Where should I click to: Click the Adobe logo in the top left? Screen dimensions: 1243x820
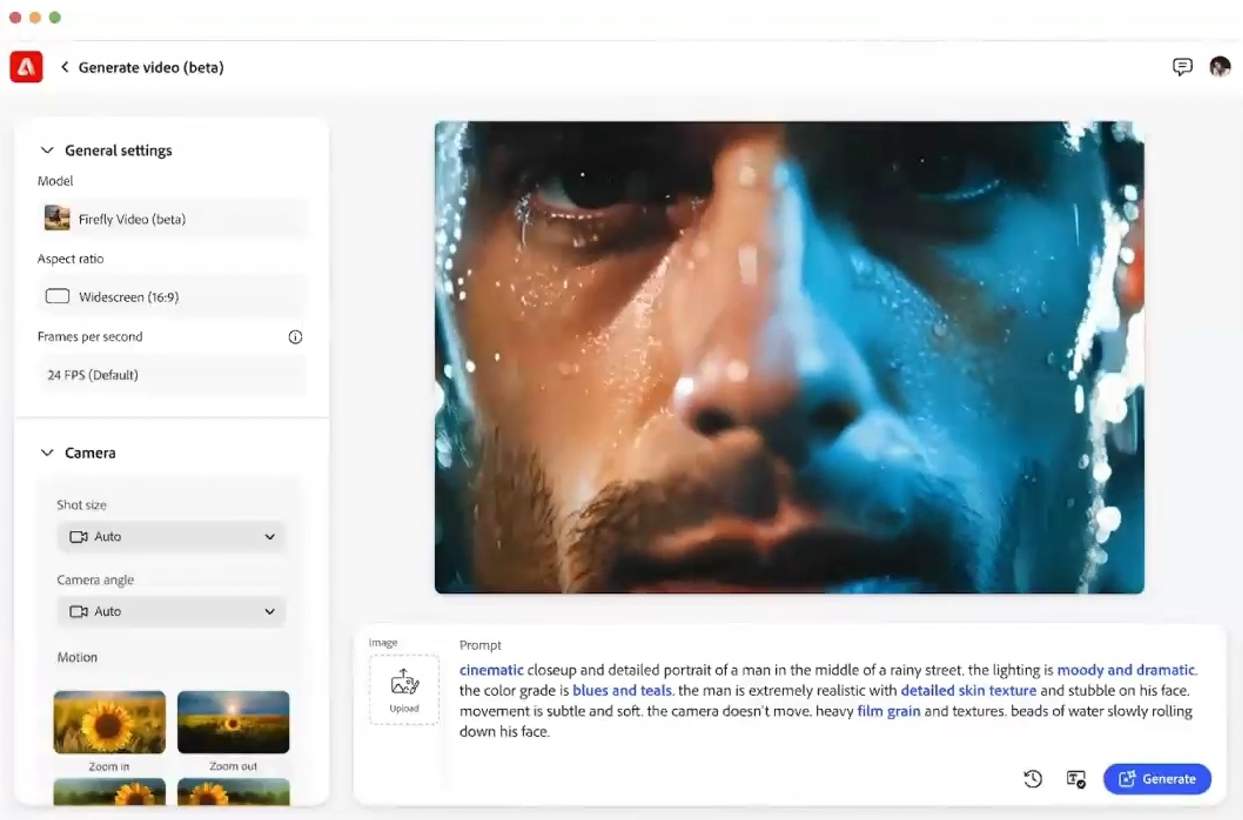point(25,66)
